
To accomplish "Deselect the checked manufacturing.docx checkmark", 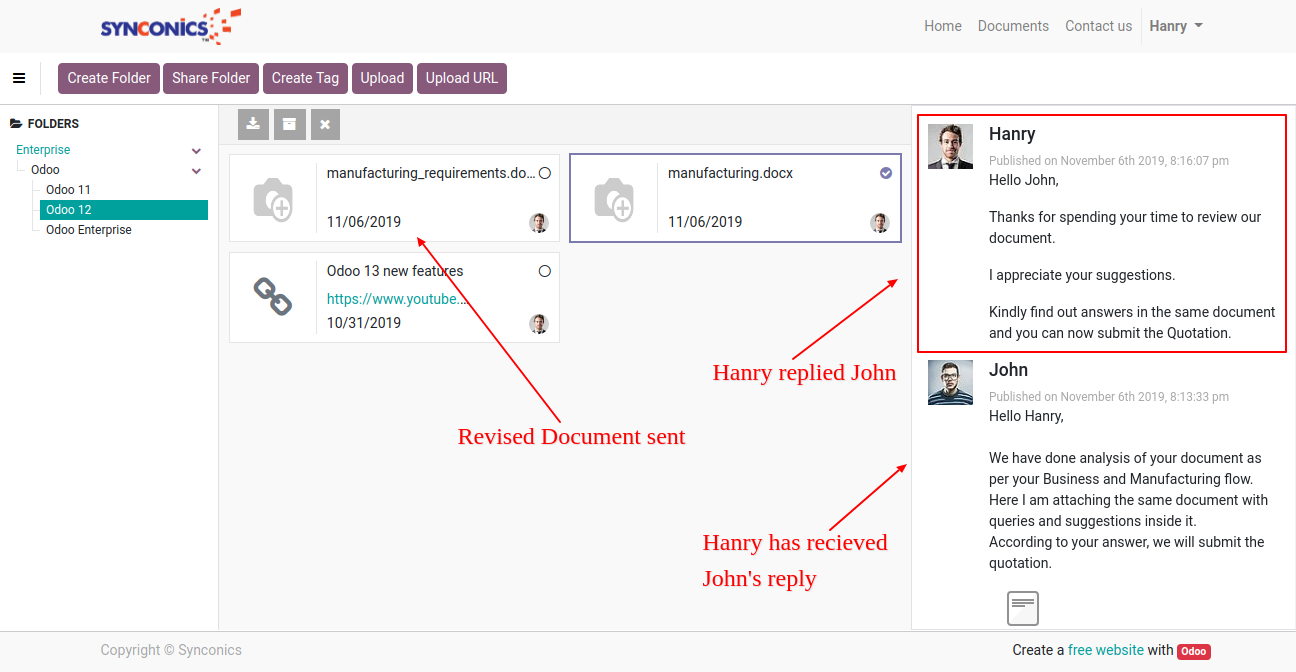I will click(x=886, y=173).
